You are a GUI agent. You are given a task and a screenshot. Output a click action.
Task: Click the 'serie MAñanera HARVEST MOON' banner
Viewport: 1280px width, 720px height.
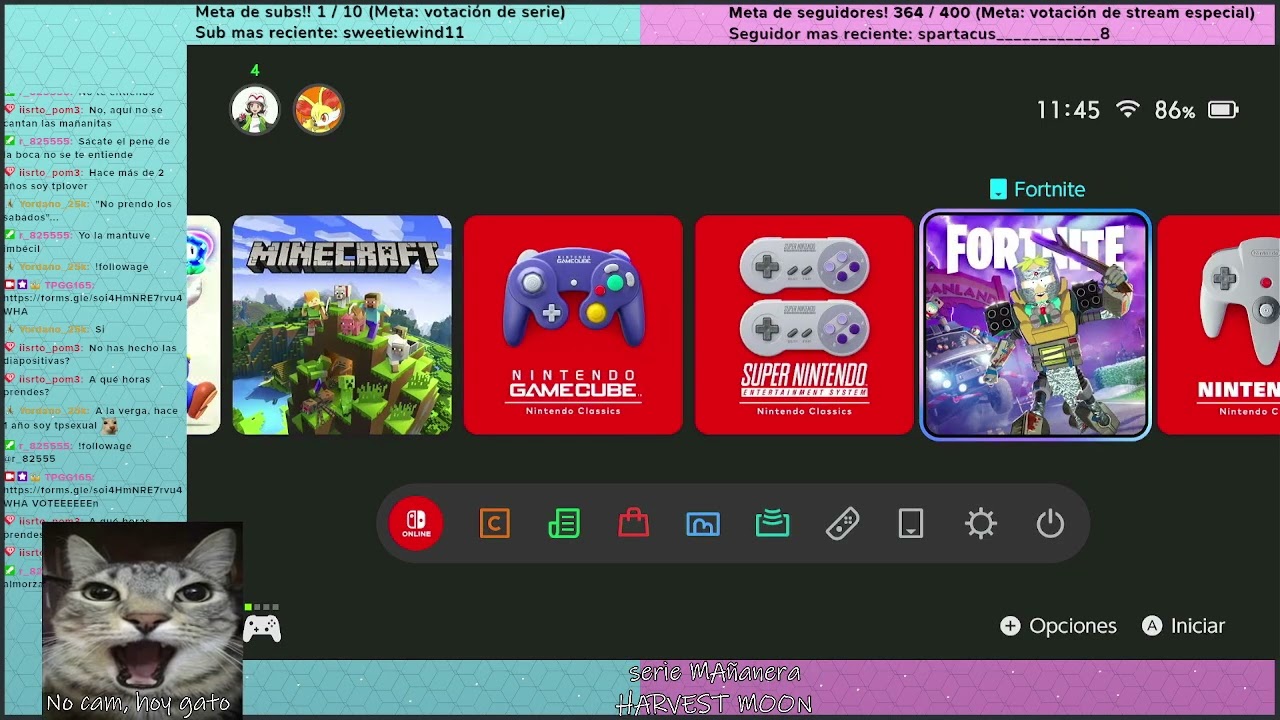[x=714, y=688]
